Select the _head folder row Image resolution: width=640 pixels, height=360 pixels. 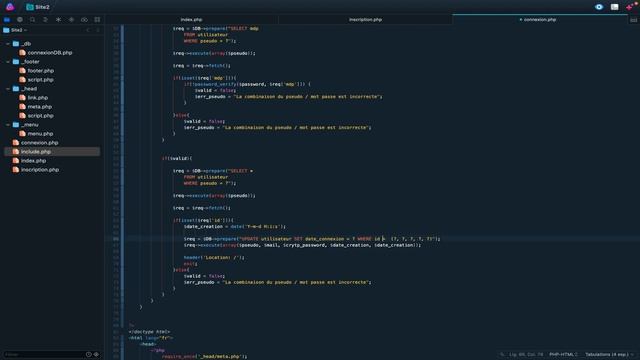coord(52,89)
